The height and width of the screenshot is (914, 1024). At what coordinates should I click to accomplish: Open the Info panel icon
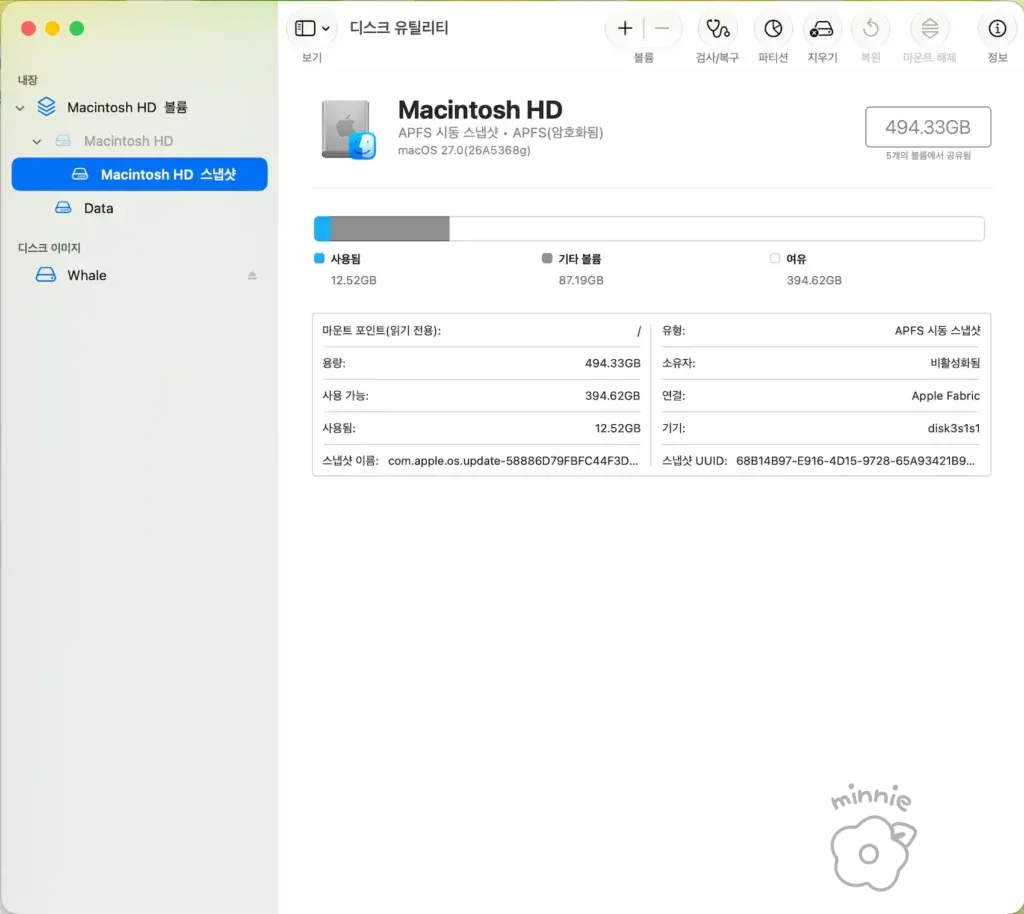[x=997, y=29]
